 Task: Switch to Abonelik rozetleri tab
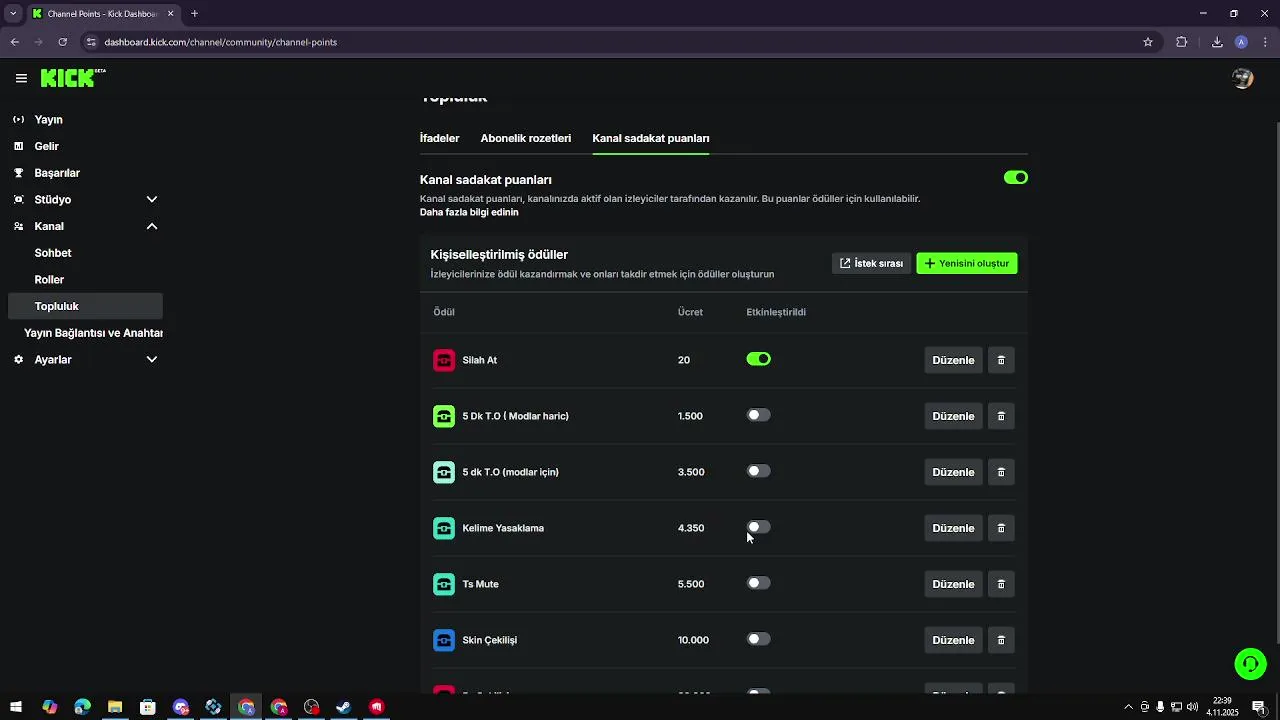(x=525, y=138)
